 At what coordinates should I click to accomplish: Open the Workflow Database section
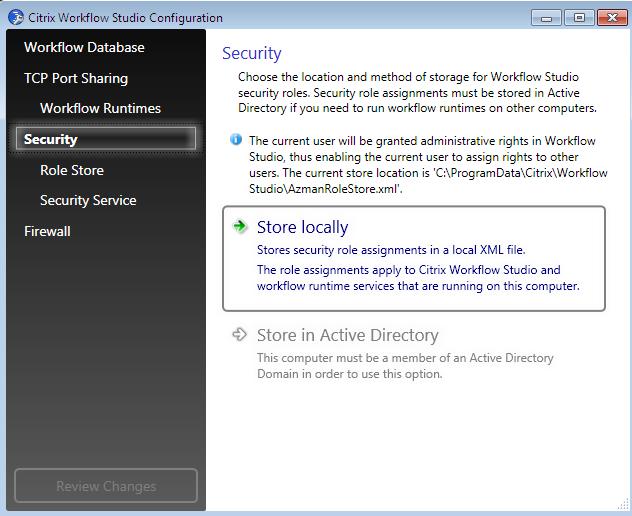(x=84, y=47)
